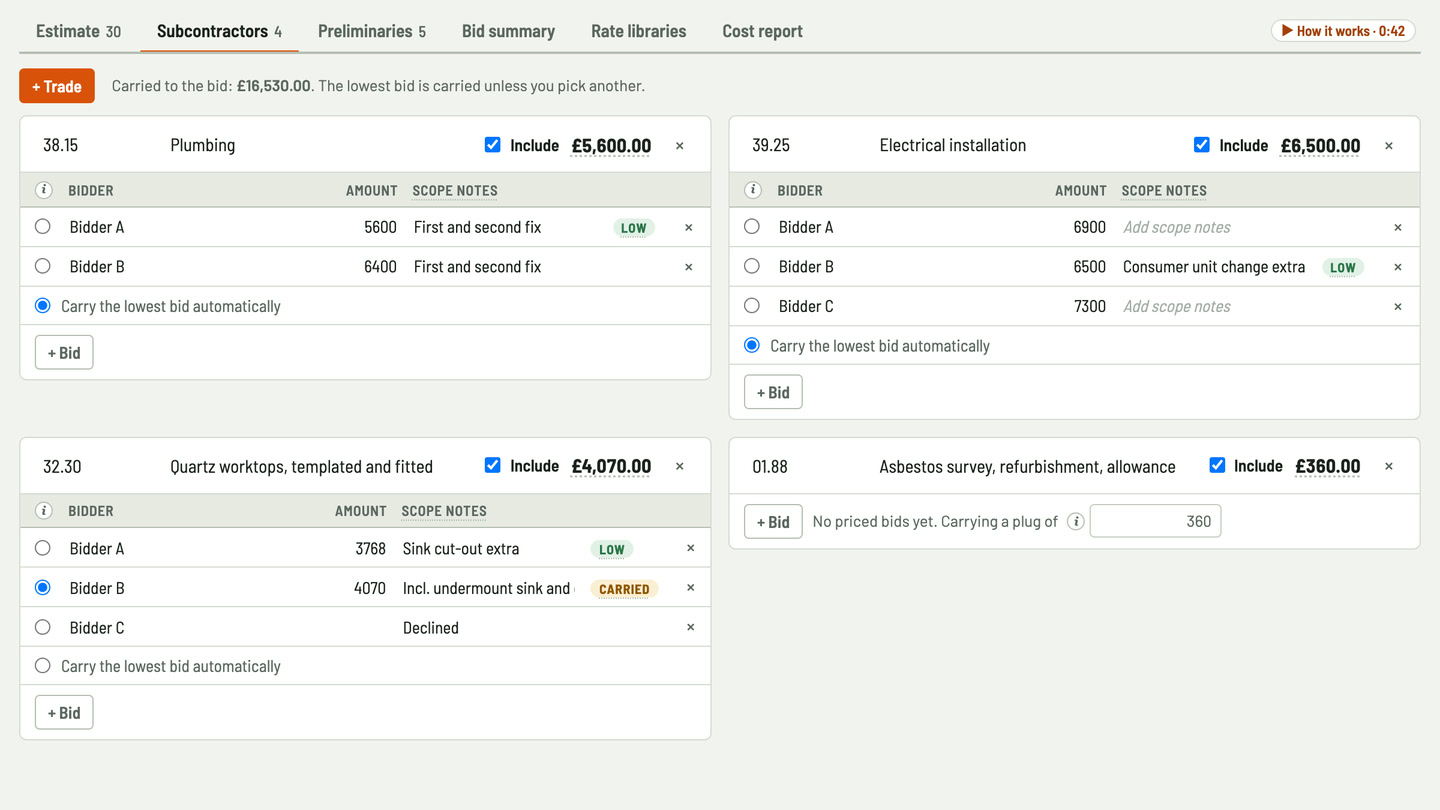Image resolution: width=1440 pixels, height=810 pixels.
Task: Add a new trade with + Trade
Action: (x=57, y=86)
